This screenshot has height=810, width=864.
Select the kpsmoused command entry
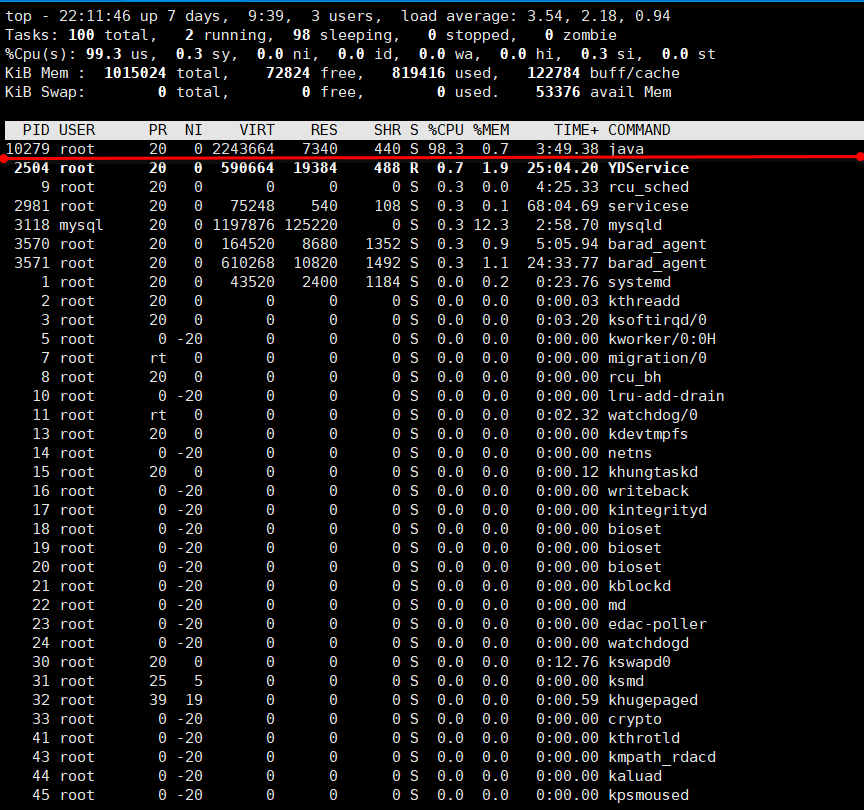coord(649,796)
